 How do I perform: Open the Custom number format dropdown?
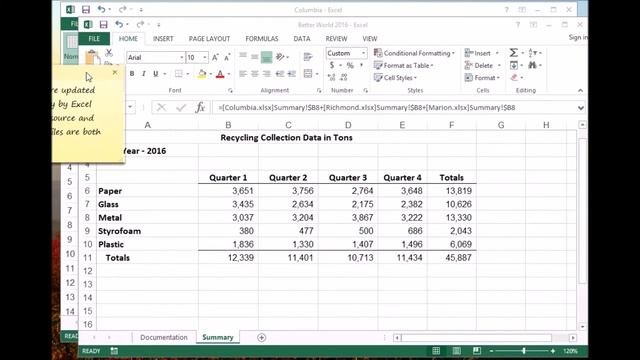(x=363, y=53)
